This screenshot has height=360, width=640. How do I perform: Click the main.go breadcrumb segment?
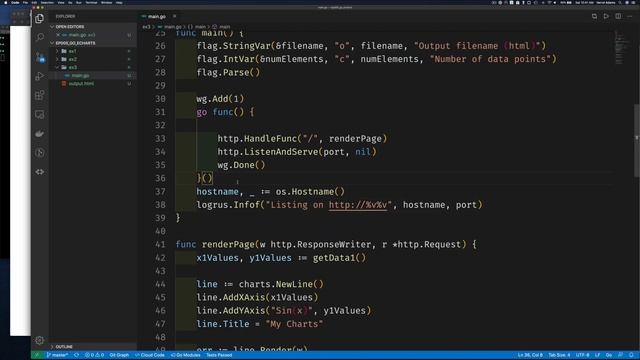pos(173,27)
